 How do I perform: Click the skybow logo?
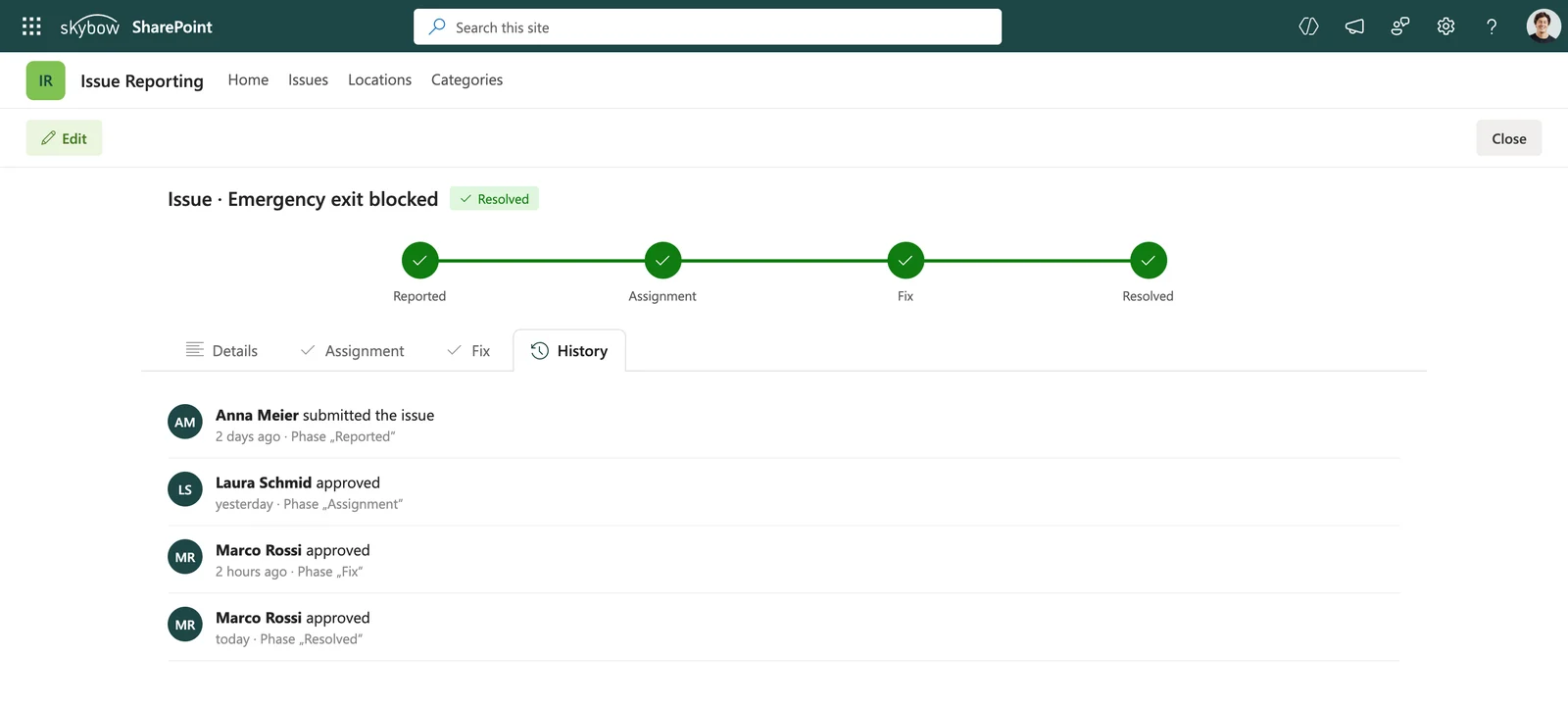tap(89, 27)
